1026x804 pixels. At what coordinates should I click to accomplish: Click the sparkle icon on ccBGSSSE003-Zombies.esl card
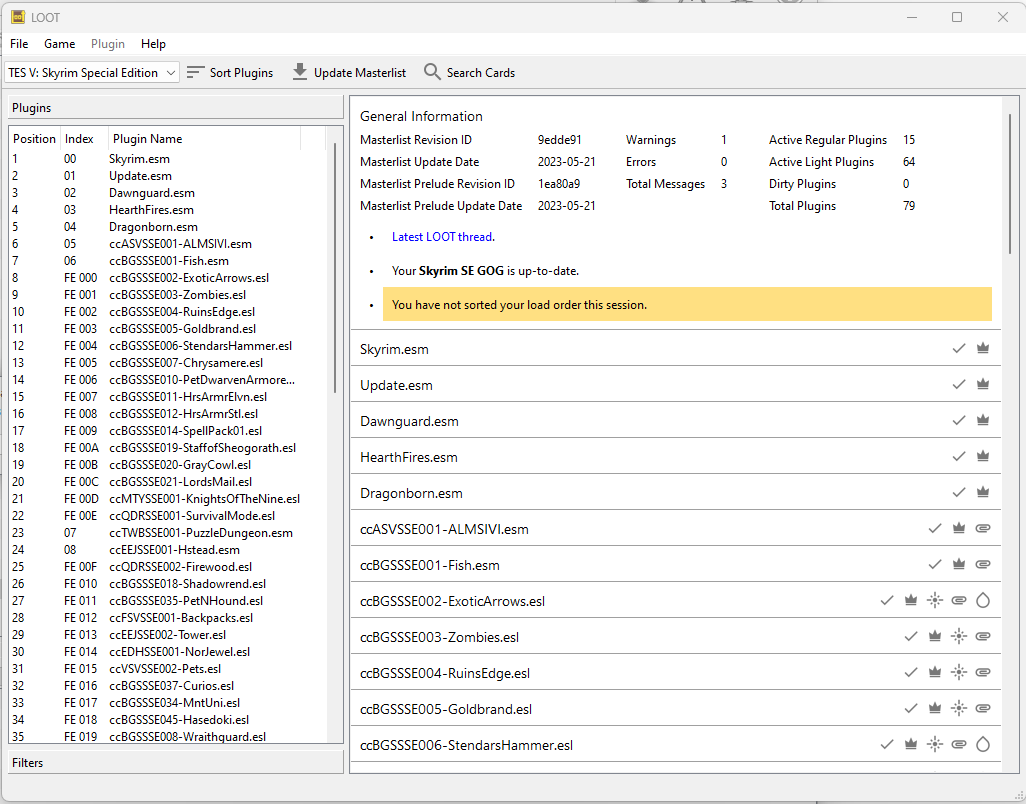(959, 637)
